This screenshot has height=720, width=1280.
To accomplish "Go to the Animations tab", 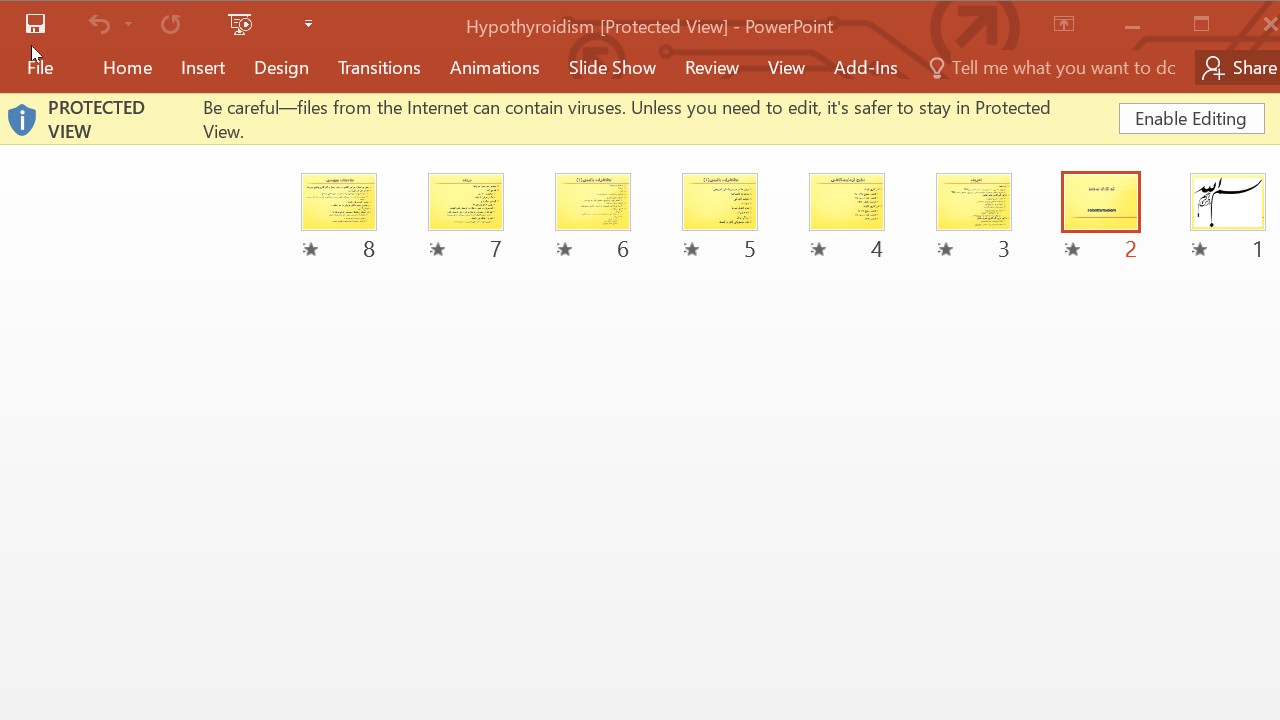I will (x=494, y=68).
